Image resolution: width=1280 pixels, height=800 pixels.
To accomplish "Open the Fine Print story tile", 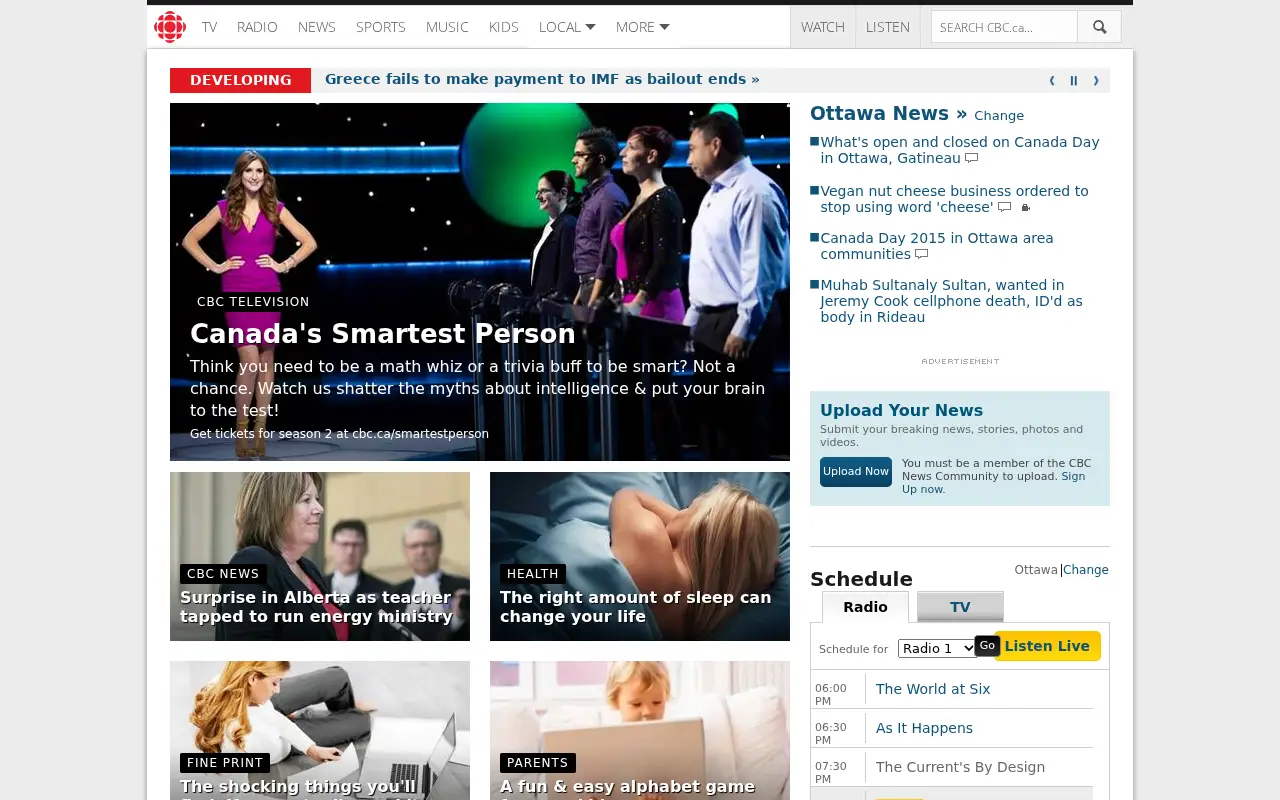I will coord(320,730).
